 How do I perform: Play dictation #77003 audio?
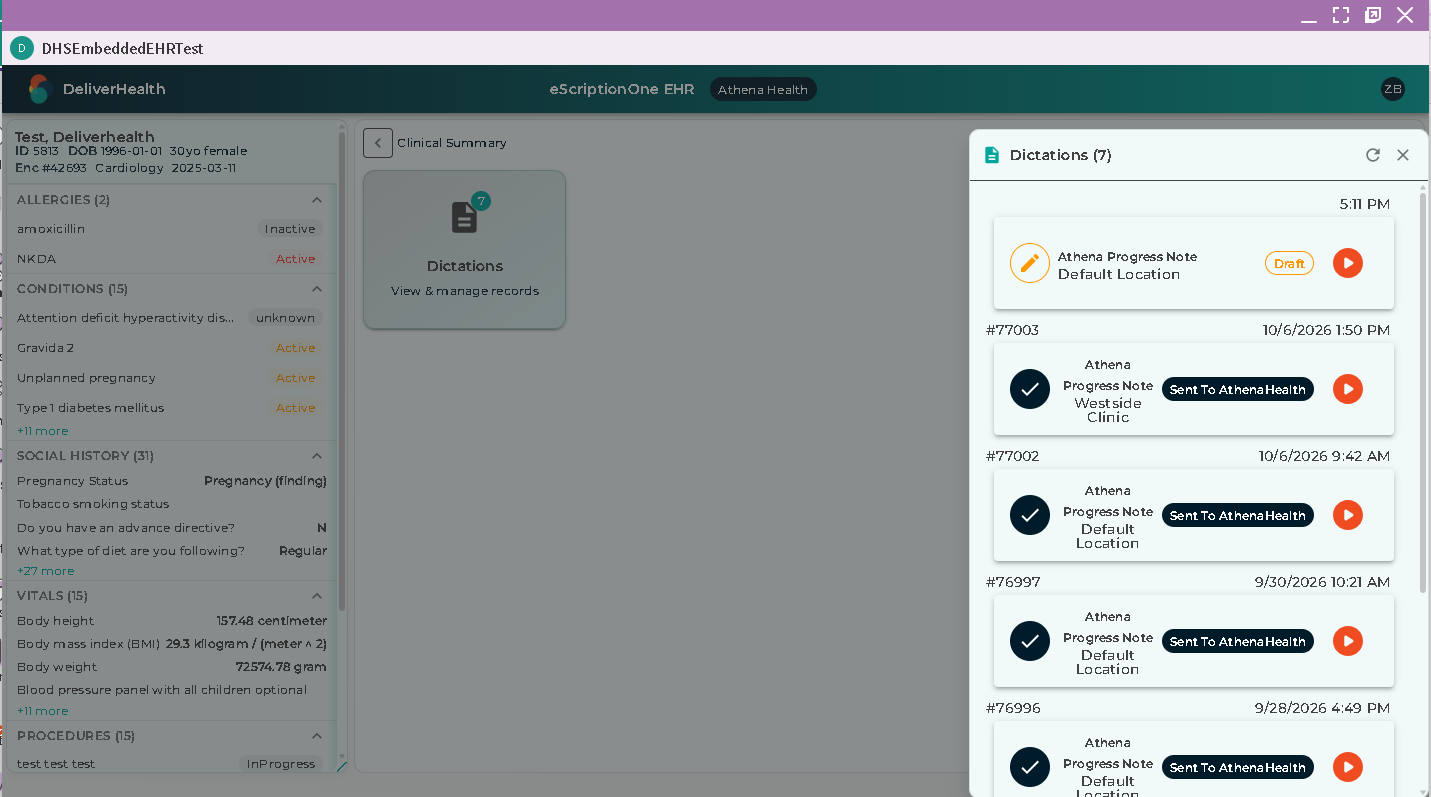click(x=1348, y=389)
